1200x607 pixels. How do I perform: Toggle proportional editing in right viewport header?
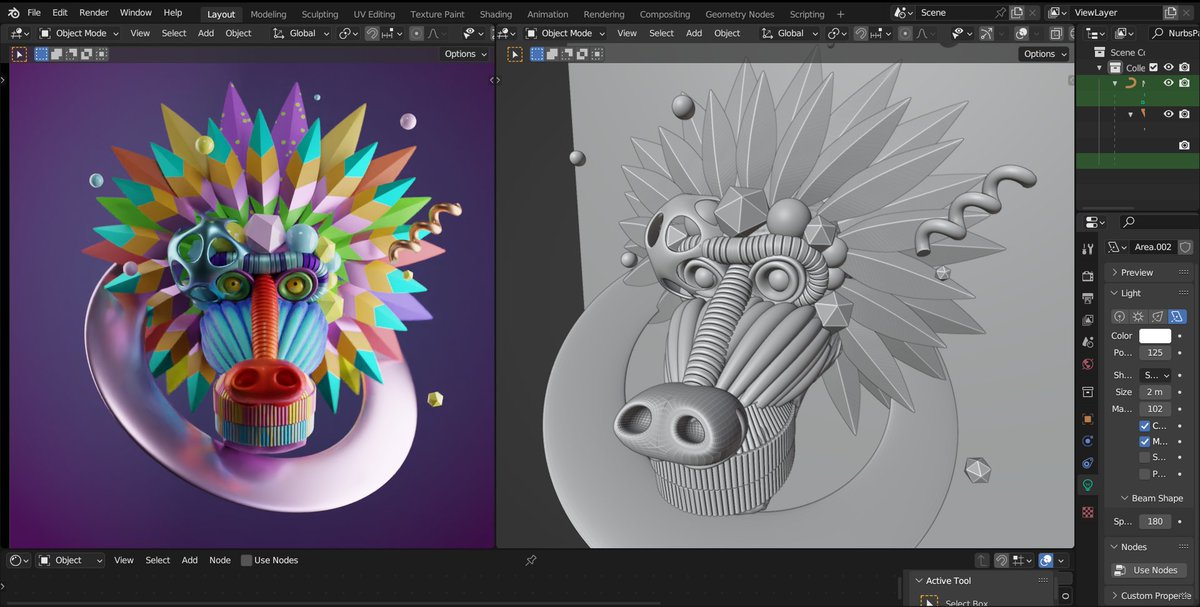tap(904, 33)
